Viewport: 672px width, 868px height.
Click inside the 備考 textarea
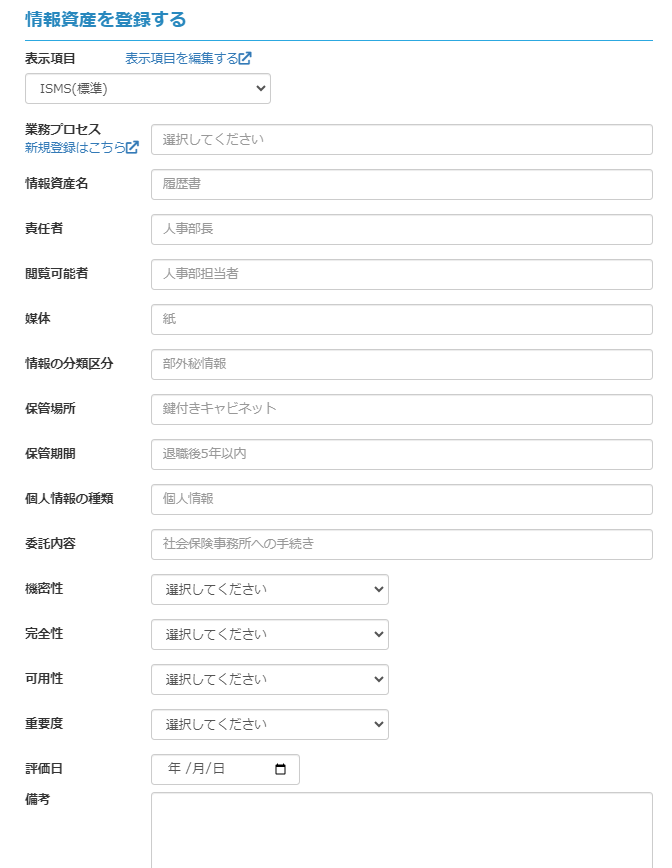click(x=401, y=830)
